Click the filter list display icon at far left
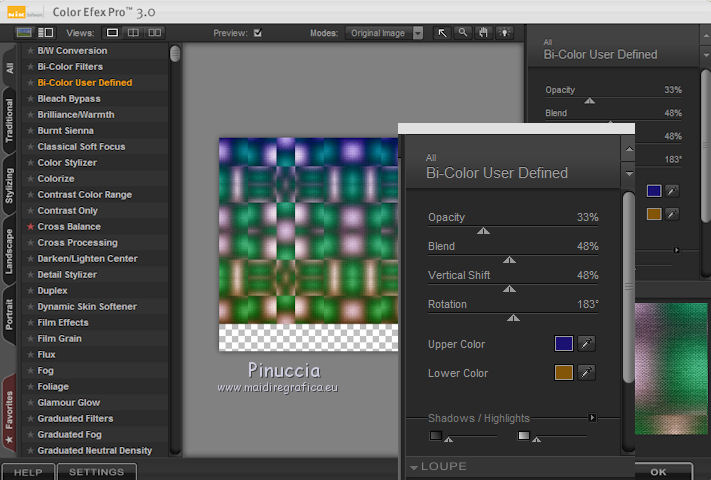Image resolution: width=711 pixels, height=480 pixels. [x=24, y=33]
